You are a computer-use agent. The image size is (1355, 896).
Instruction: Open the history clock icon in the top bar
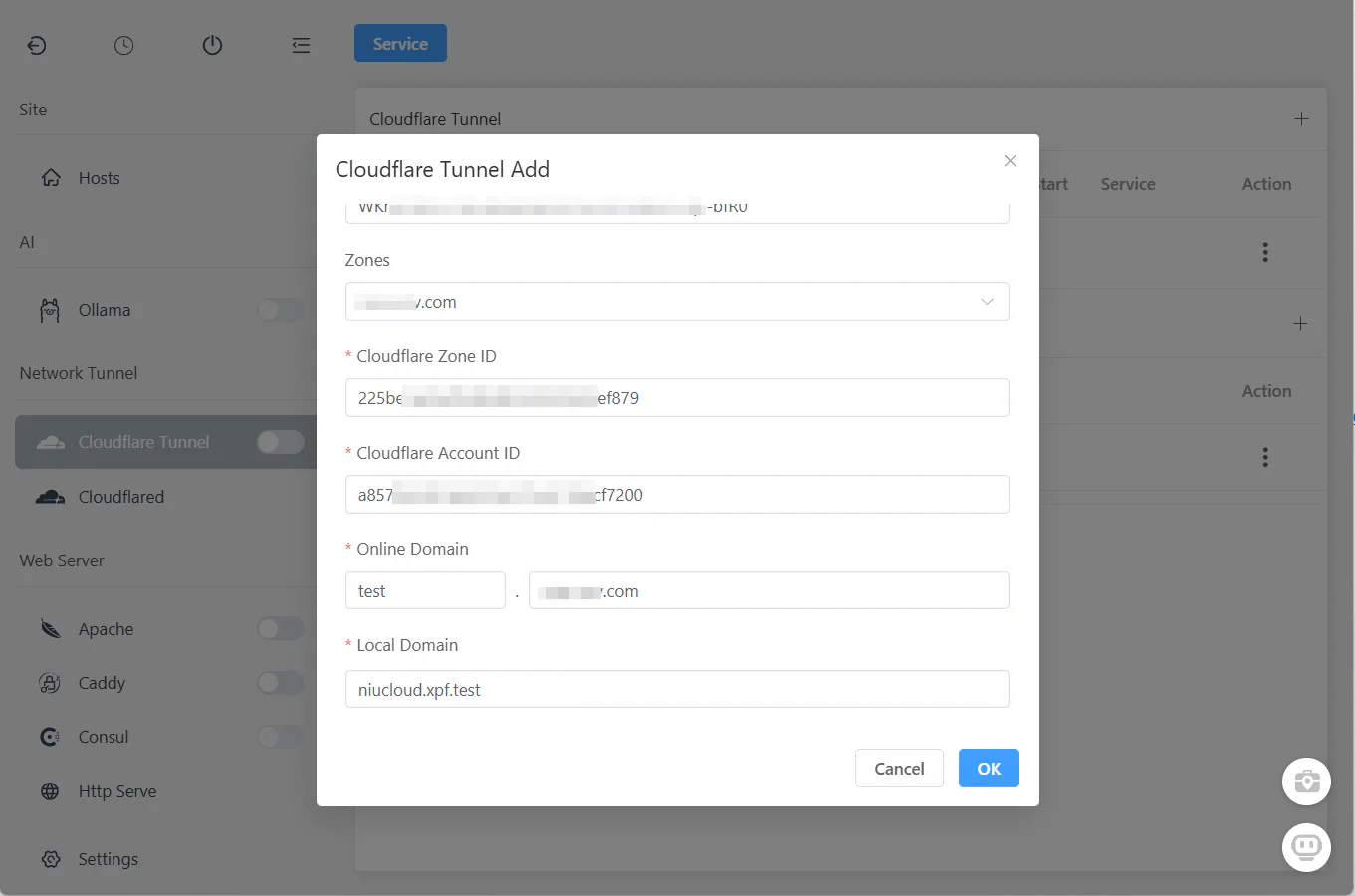pos(123,45)
